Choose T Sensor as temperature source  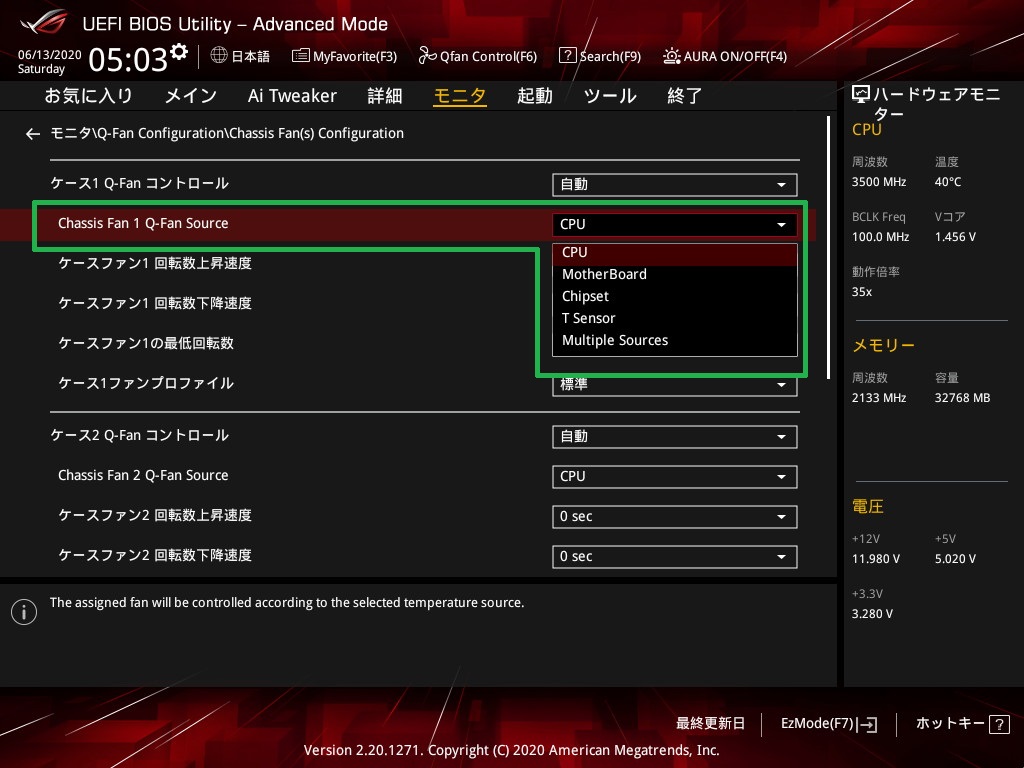[675, 319]
